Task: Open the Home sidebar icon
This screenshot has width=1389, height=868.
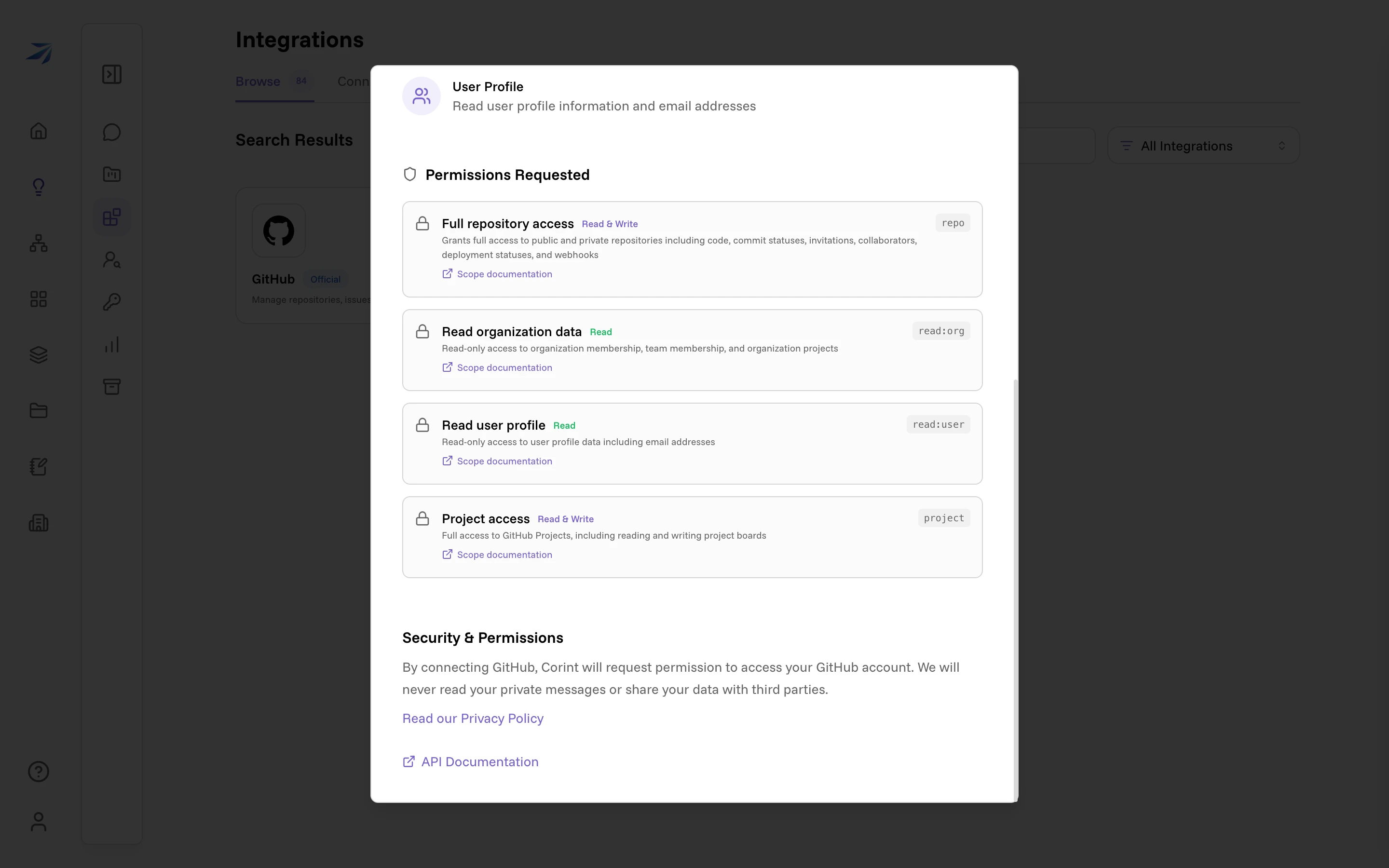Action: 39,131
